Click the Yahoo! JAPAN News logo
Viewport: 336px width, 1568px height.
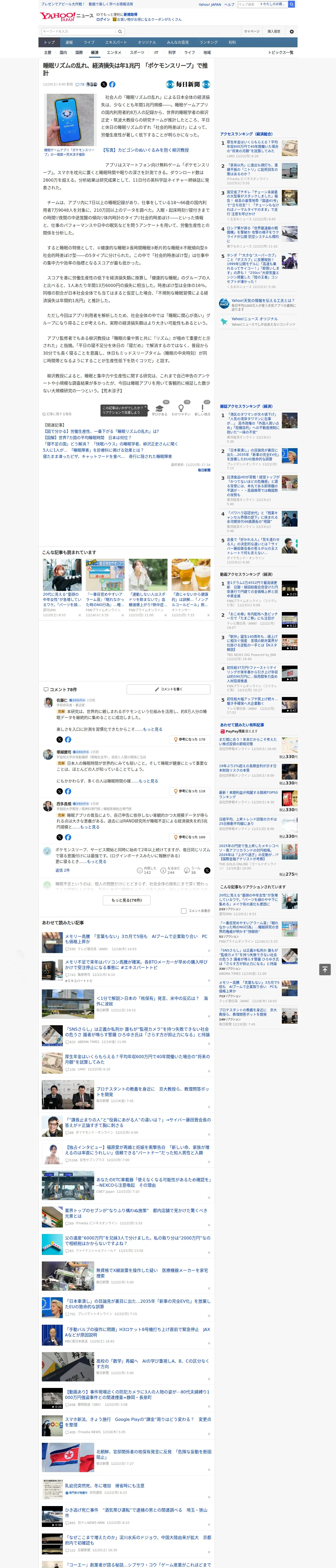click(x=66, y=16)
